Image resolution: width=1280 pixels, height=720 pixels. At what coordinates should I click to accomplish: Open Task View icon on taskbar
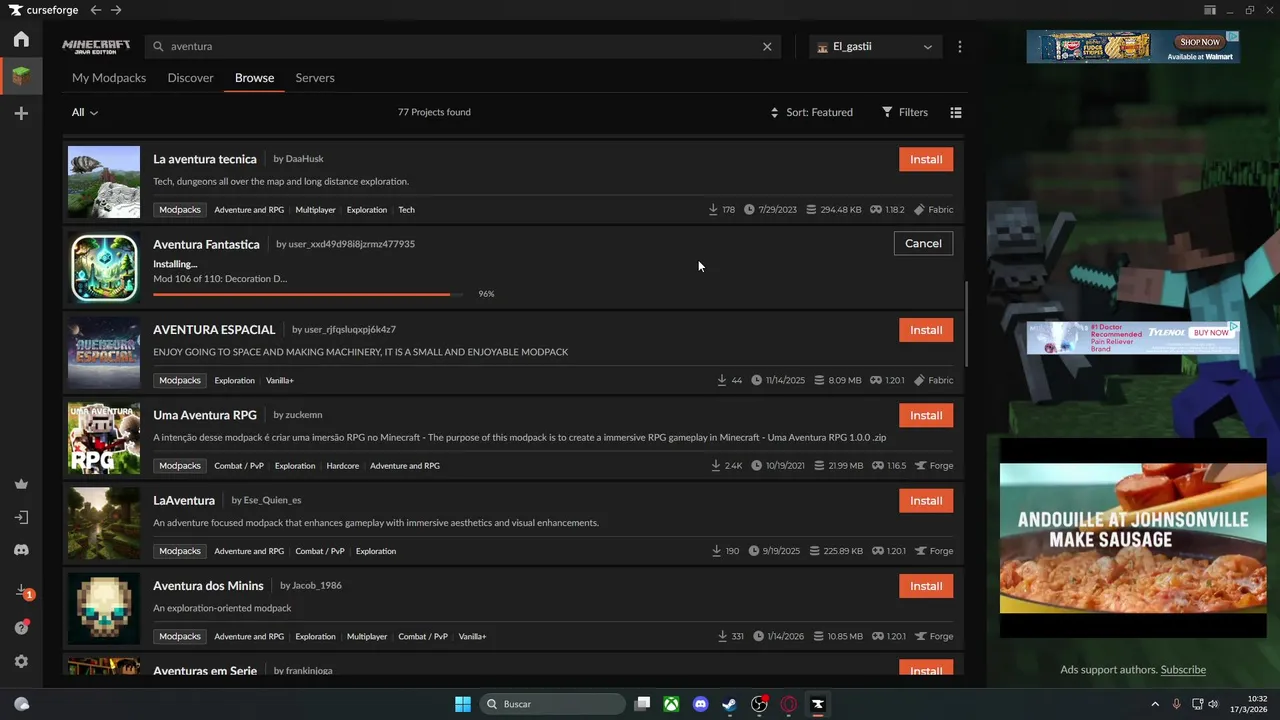click(x=643, y=704)
